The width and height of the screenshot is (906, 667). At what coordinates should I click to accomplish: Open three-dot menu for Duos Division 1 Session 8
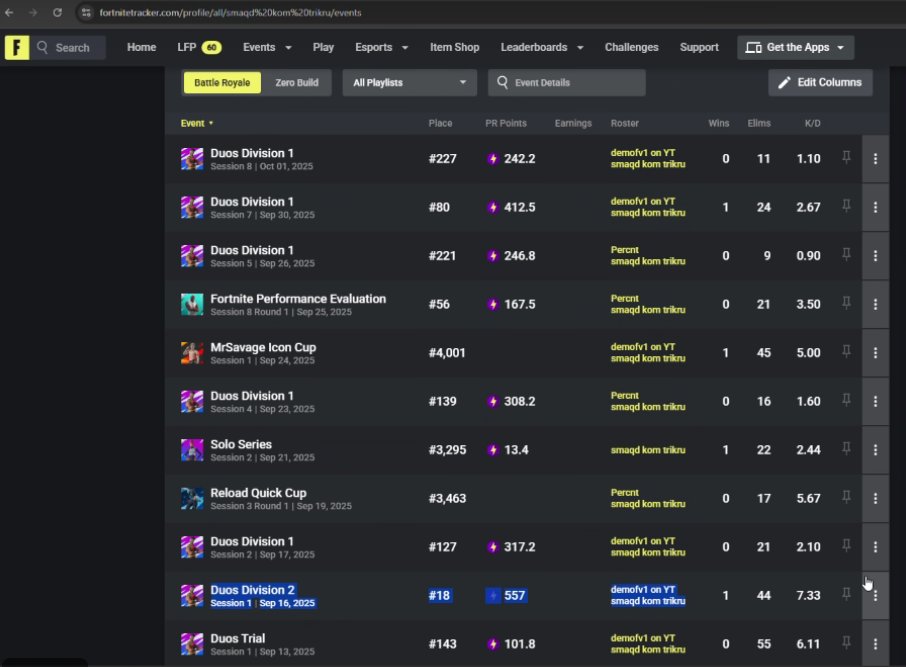(875, 158)
